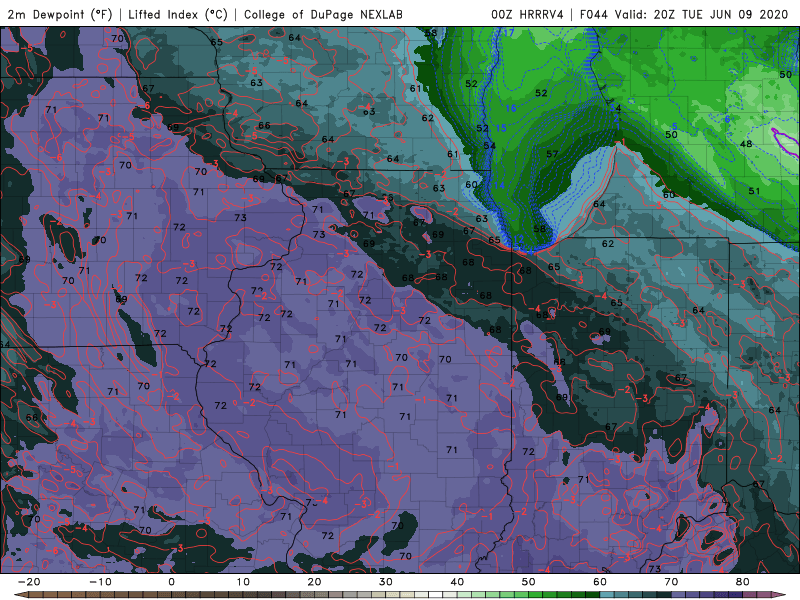
Task: Click the 'College of DuPage NEXLAB' label
Action: pos(323,14)
